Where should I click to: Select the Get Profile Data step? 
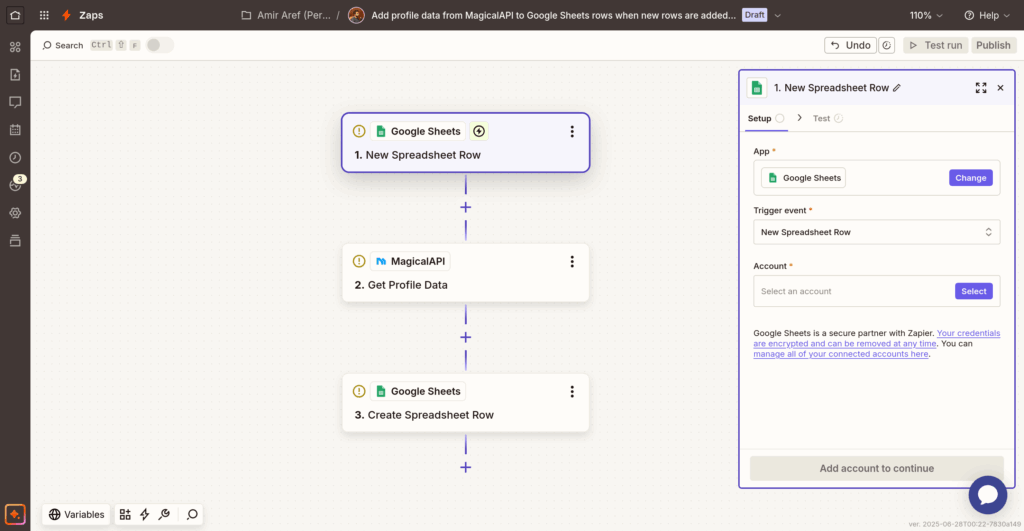point(466,273)
